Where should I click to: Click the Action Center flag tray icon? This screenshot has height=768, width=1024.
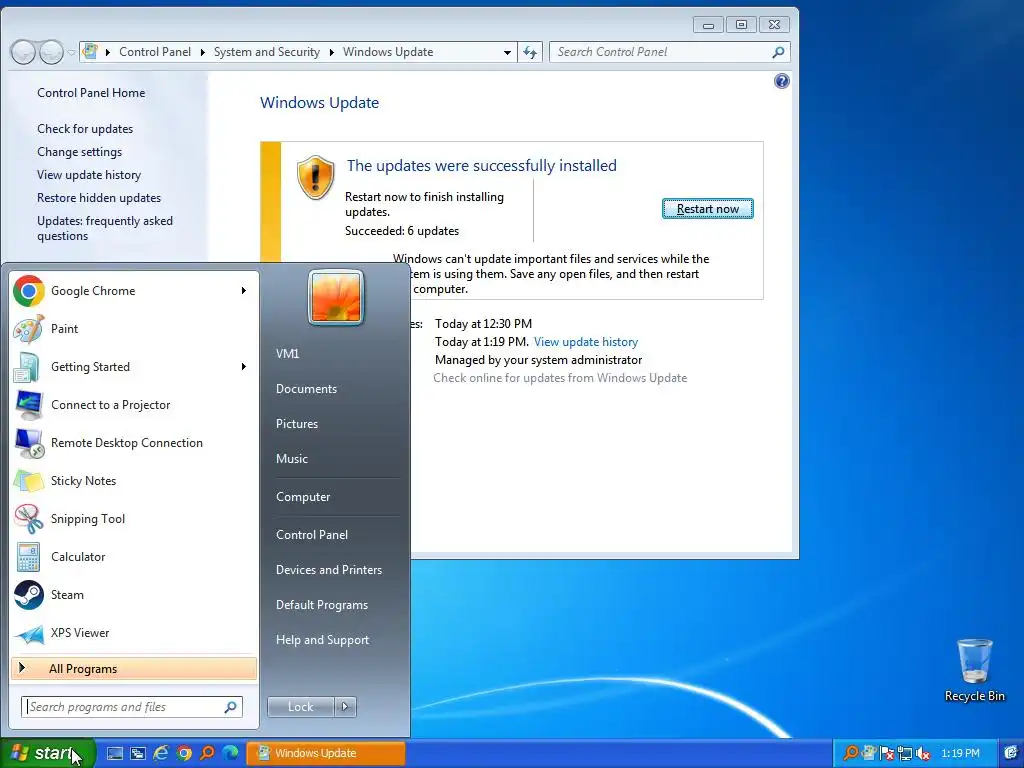887,753
